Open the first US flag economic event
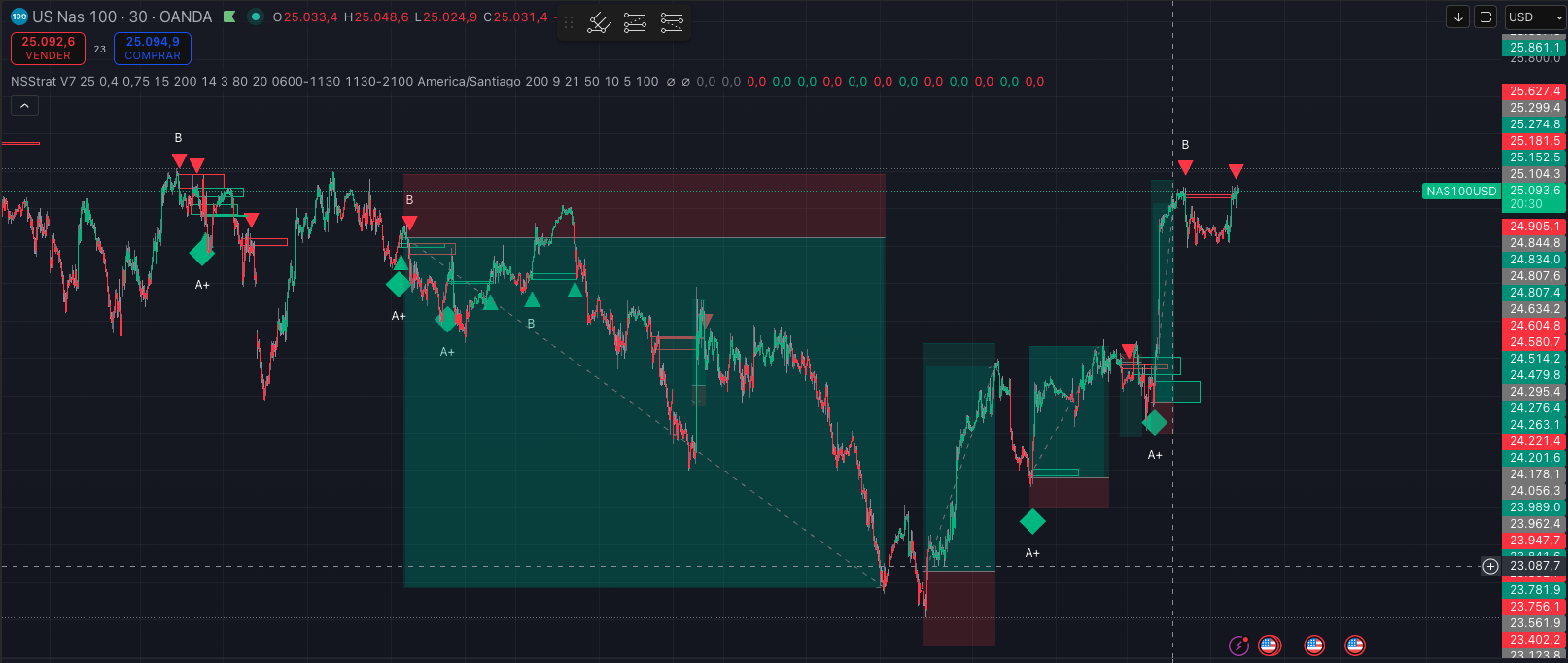 tap(1269, 645)
